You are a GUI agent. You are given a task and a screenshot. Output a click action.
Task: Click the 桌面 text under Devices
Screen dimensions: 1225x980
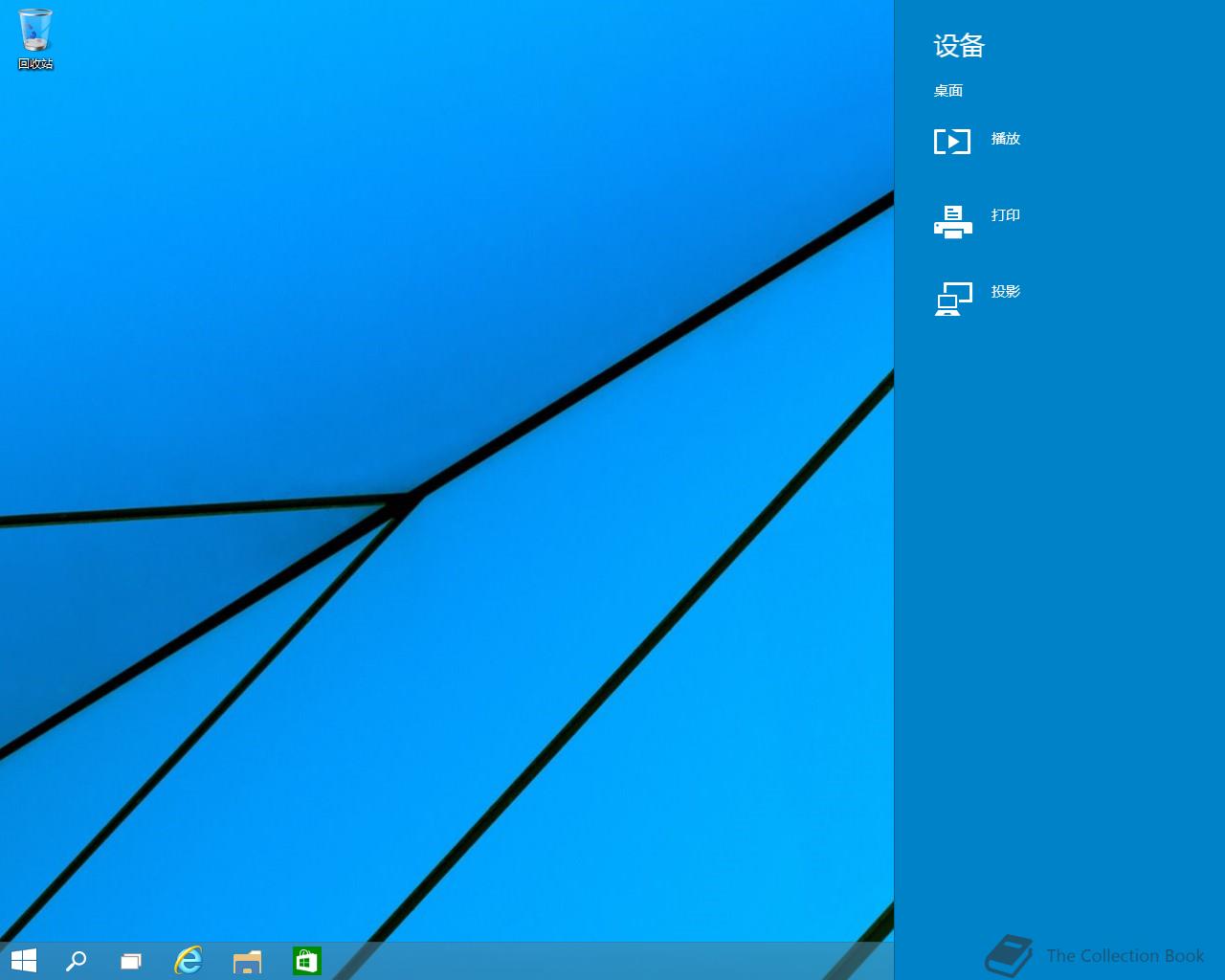948,91
